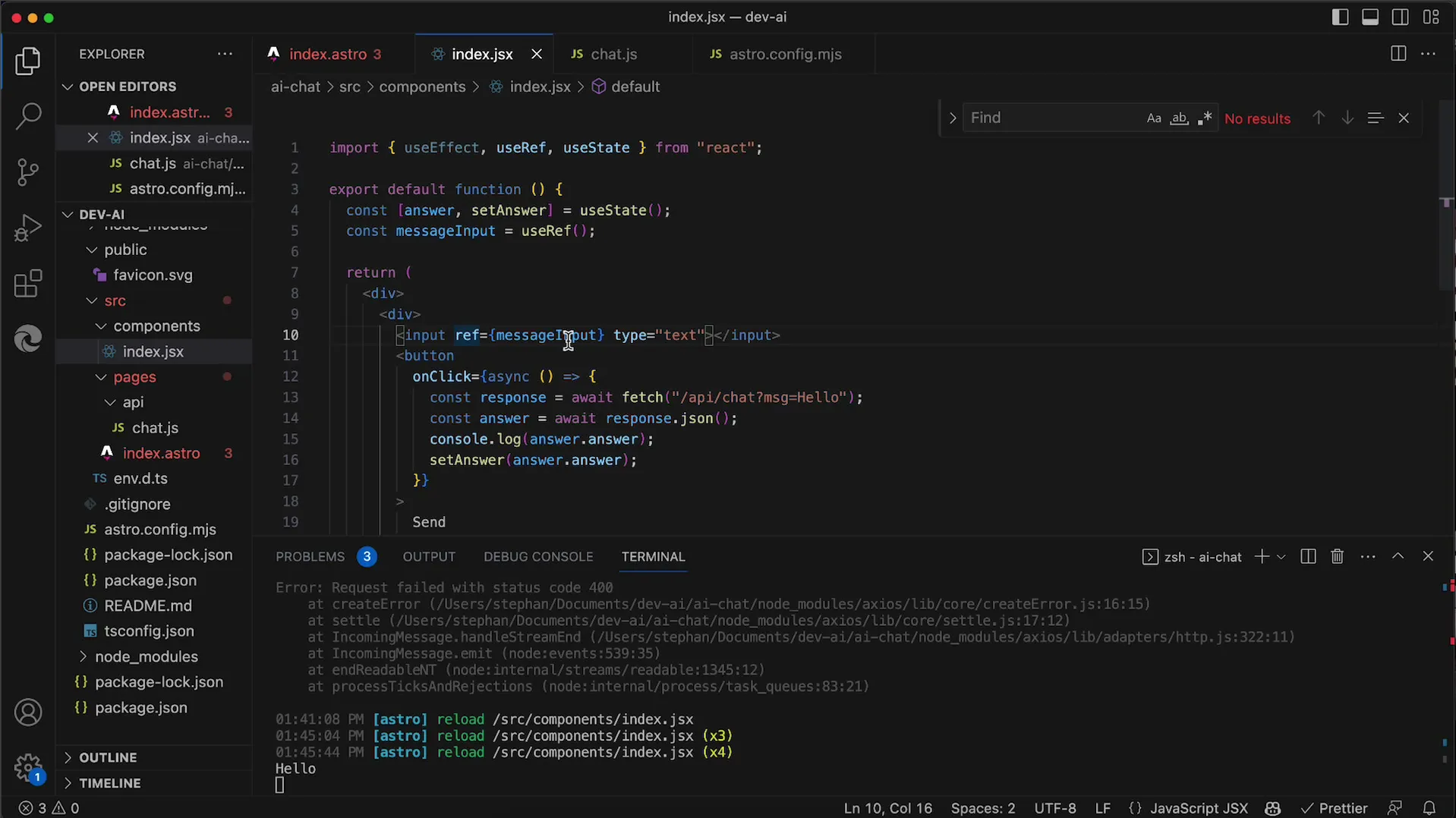
Task: Create a new terminal with plus icon
Action: (x=1261, y=557)
